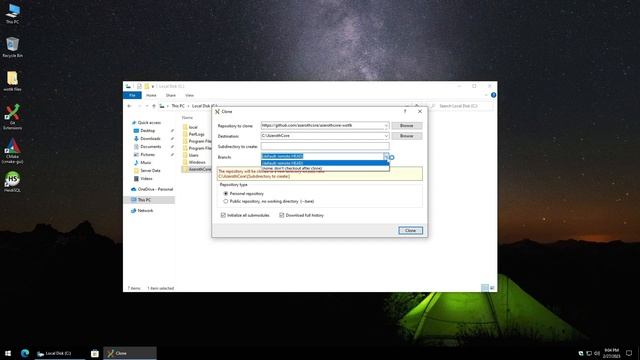The image size is (640, 360).
Task: Click the Name column header
Action: (187, 118)
